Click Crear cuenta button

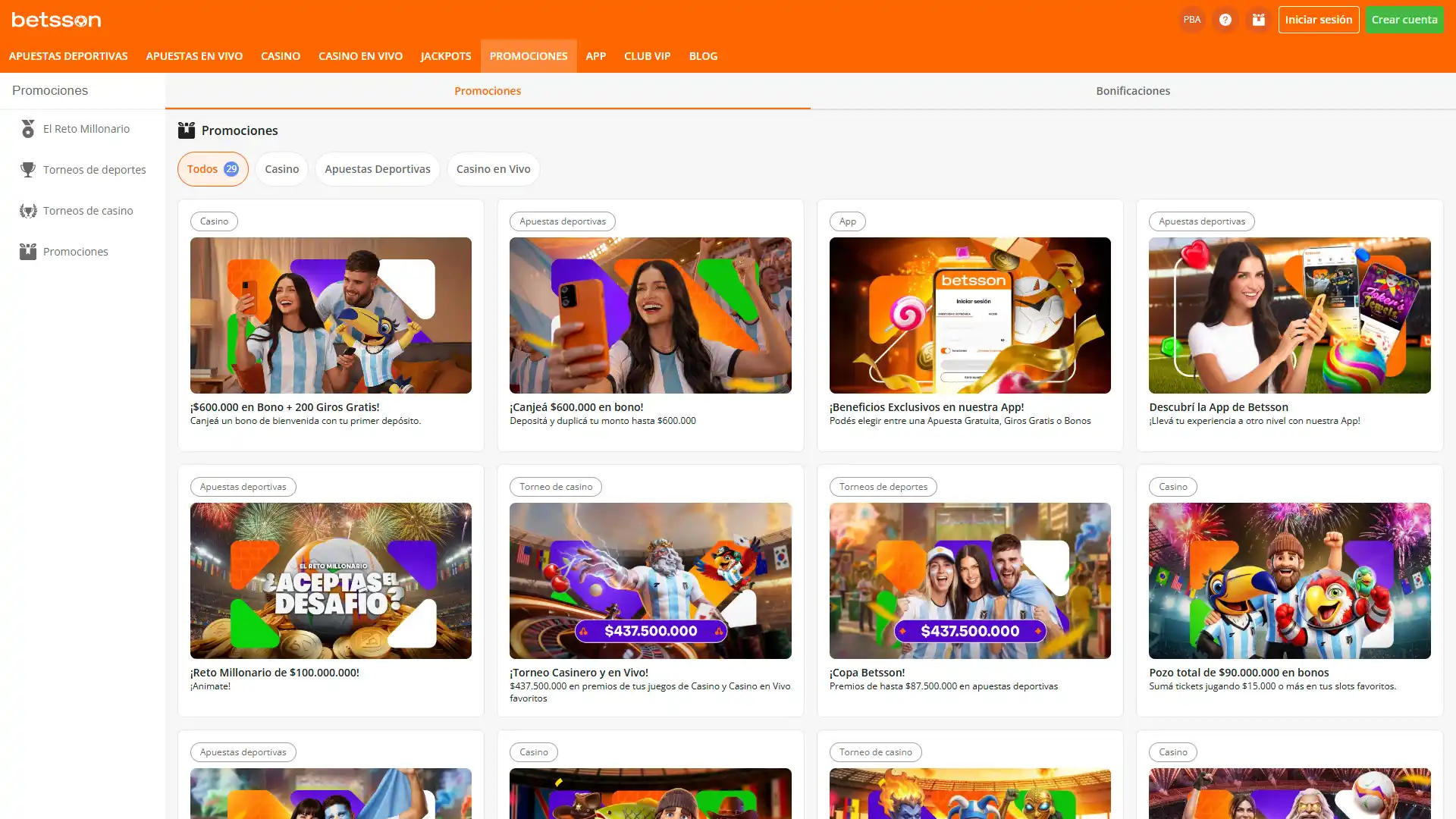[x=1404, y=20]
